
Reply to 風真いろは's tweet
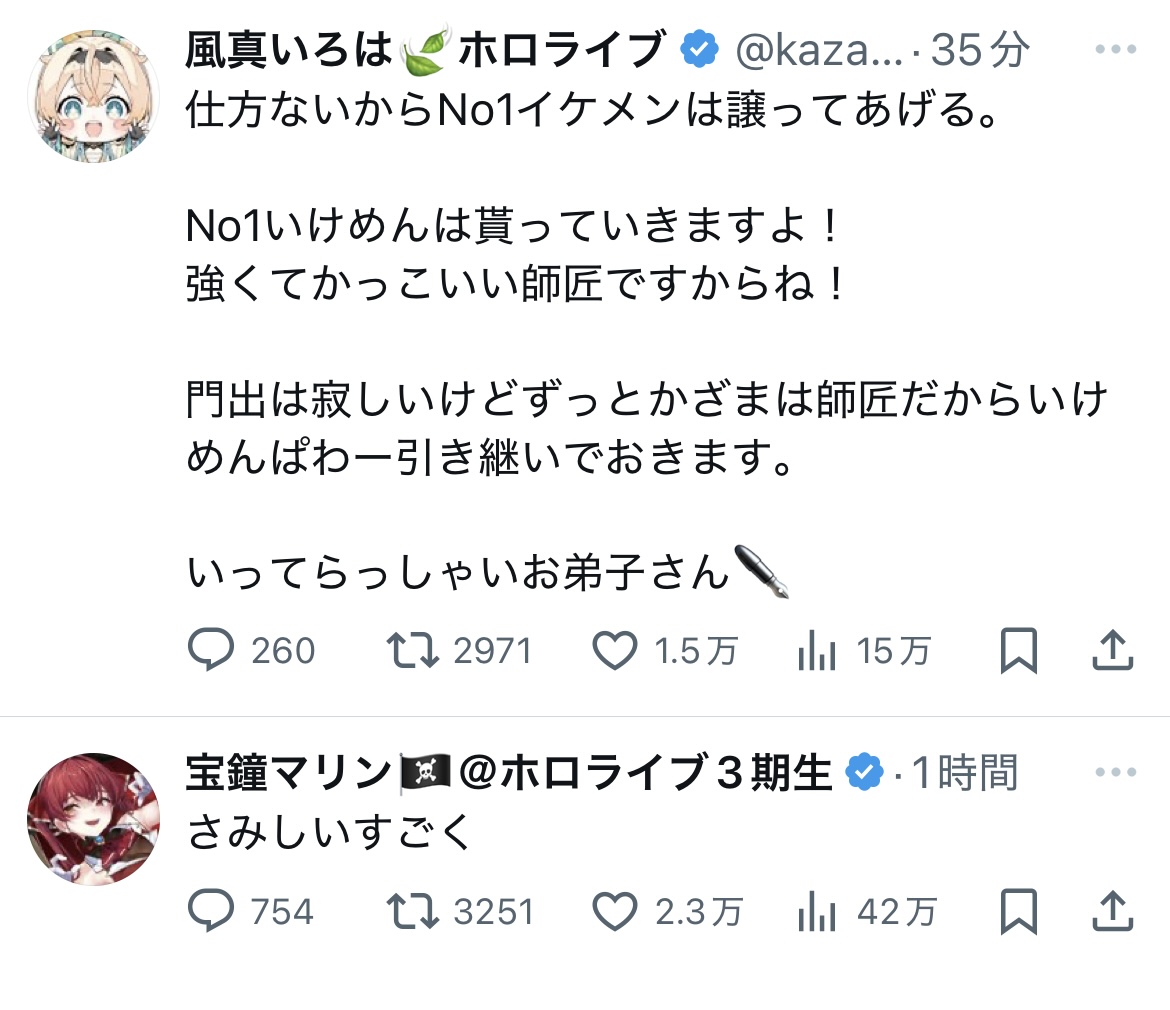click(212, 652)
